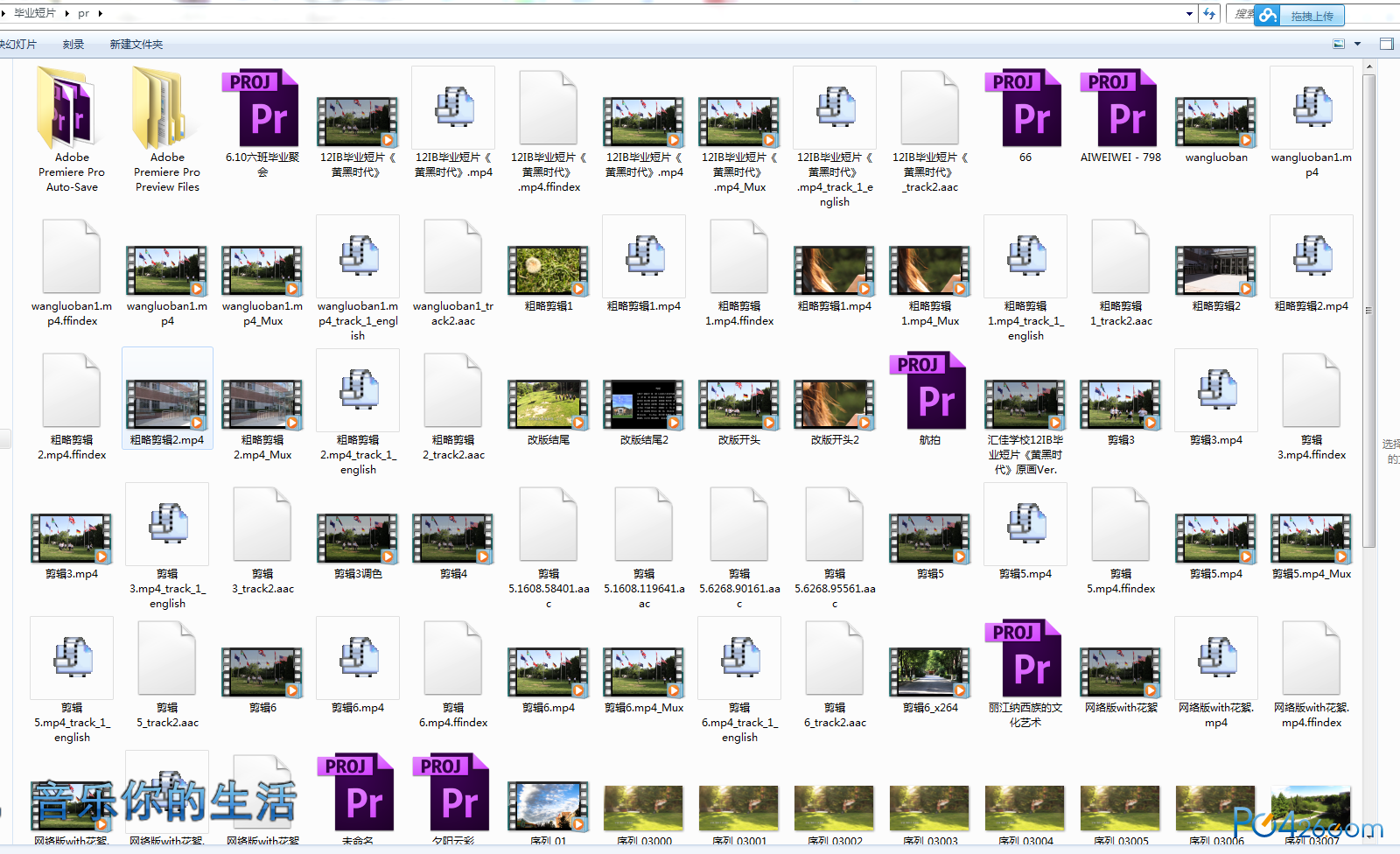Select the highlighted 粗略剪辑2.mp4 video file

point(167,399)
